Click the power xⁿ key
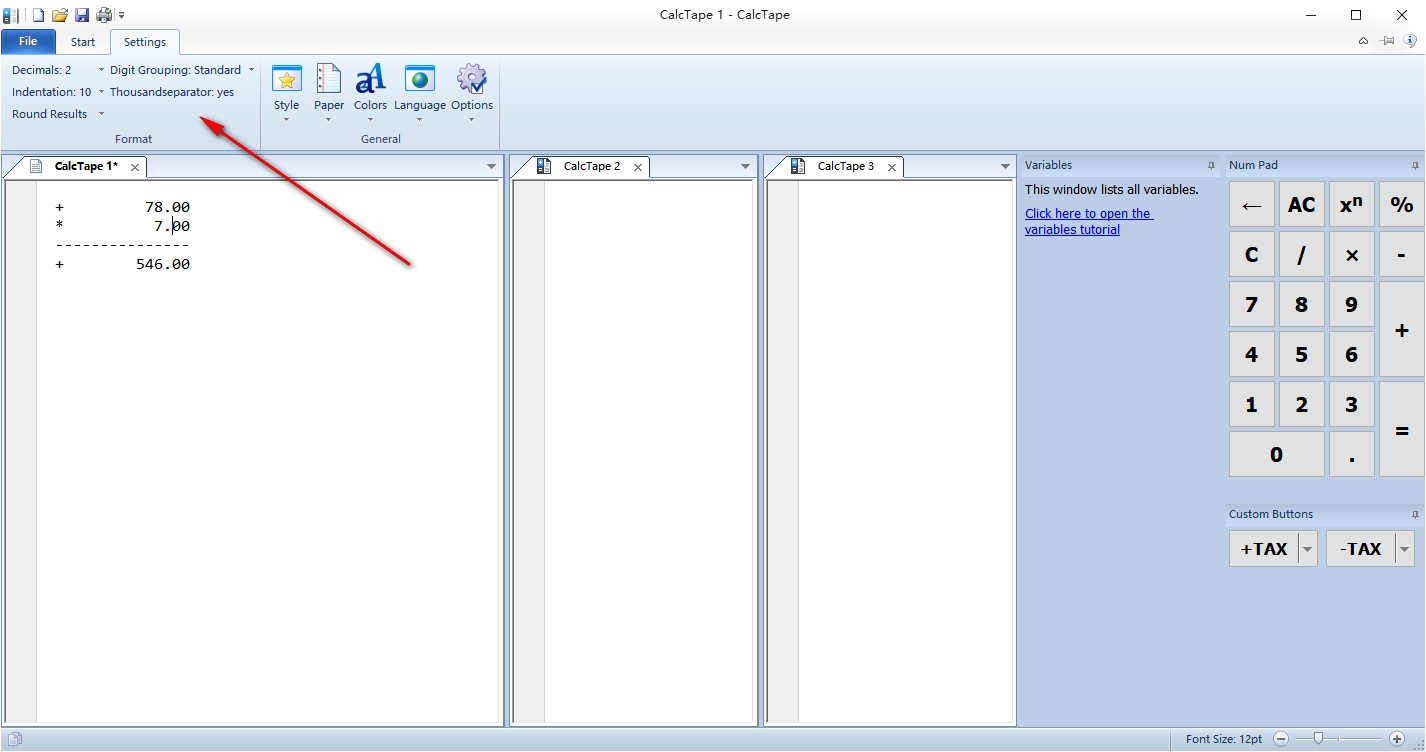 (1351, 205)
